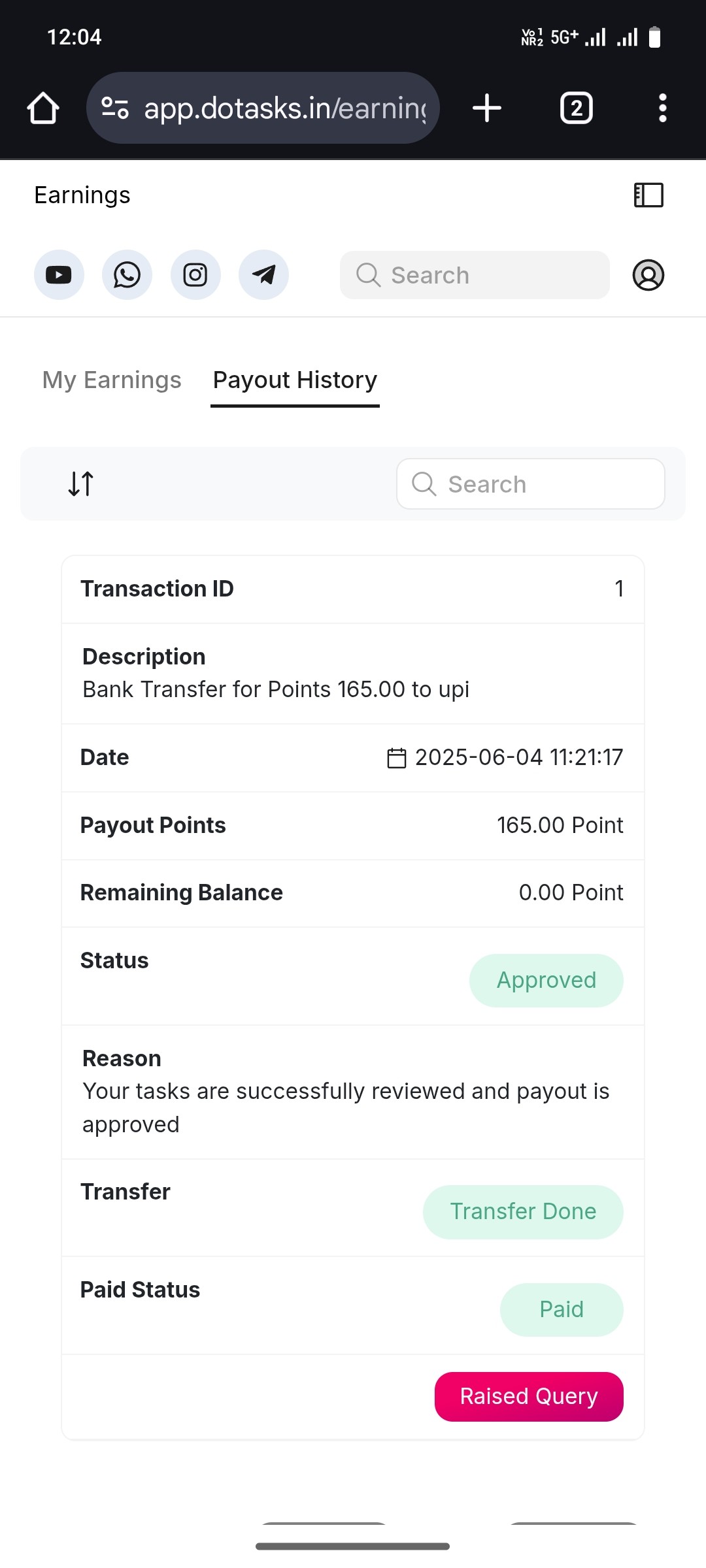Toggle the sidebar panel icon
Screen dimensions: 706x1568
click(x=648, y=195)
